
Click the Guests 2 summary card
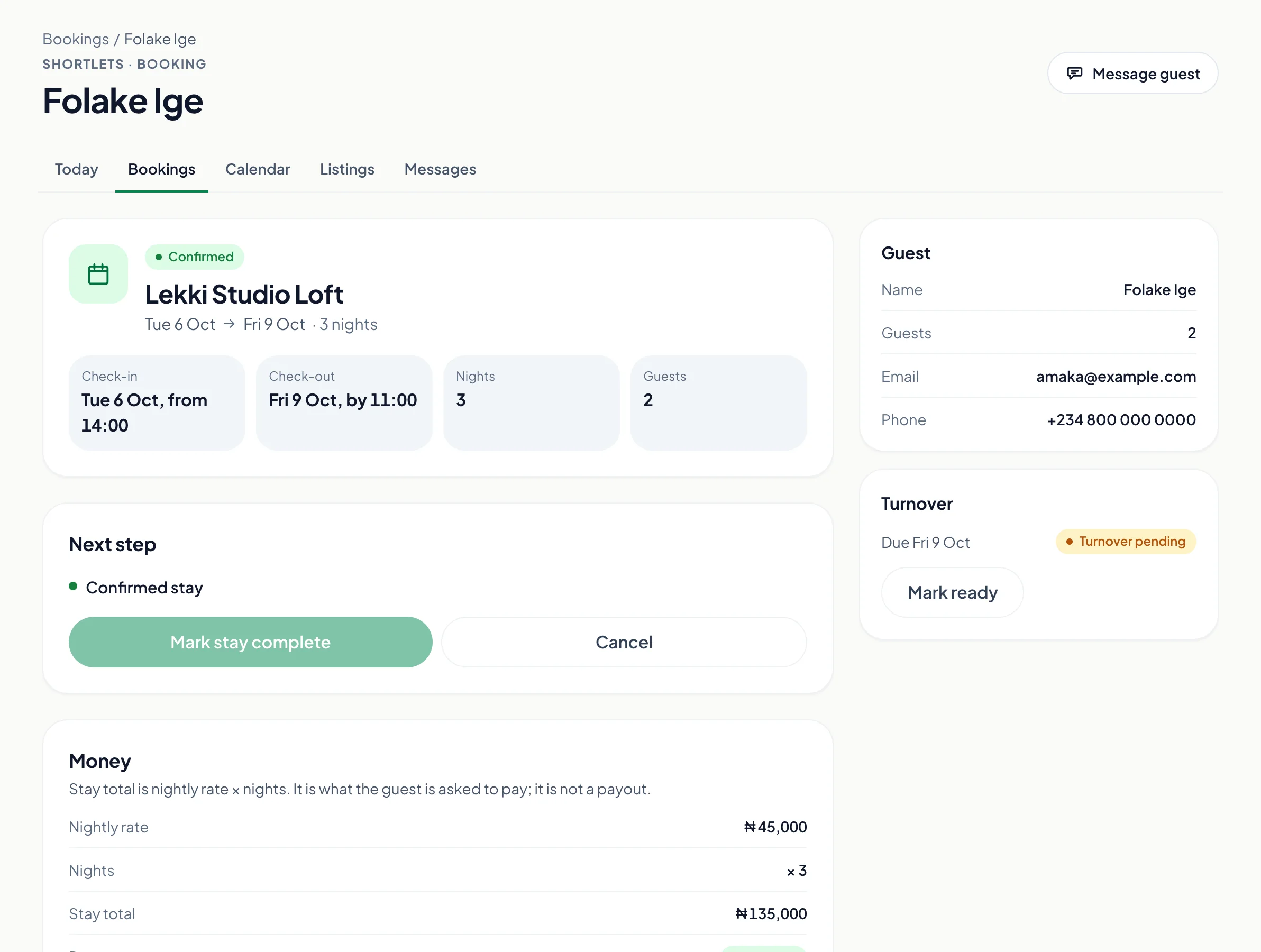point(719,403)
